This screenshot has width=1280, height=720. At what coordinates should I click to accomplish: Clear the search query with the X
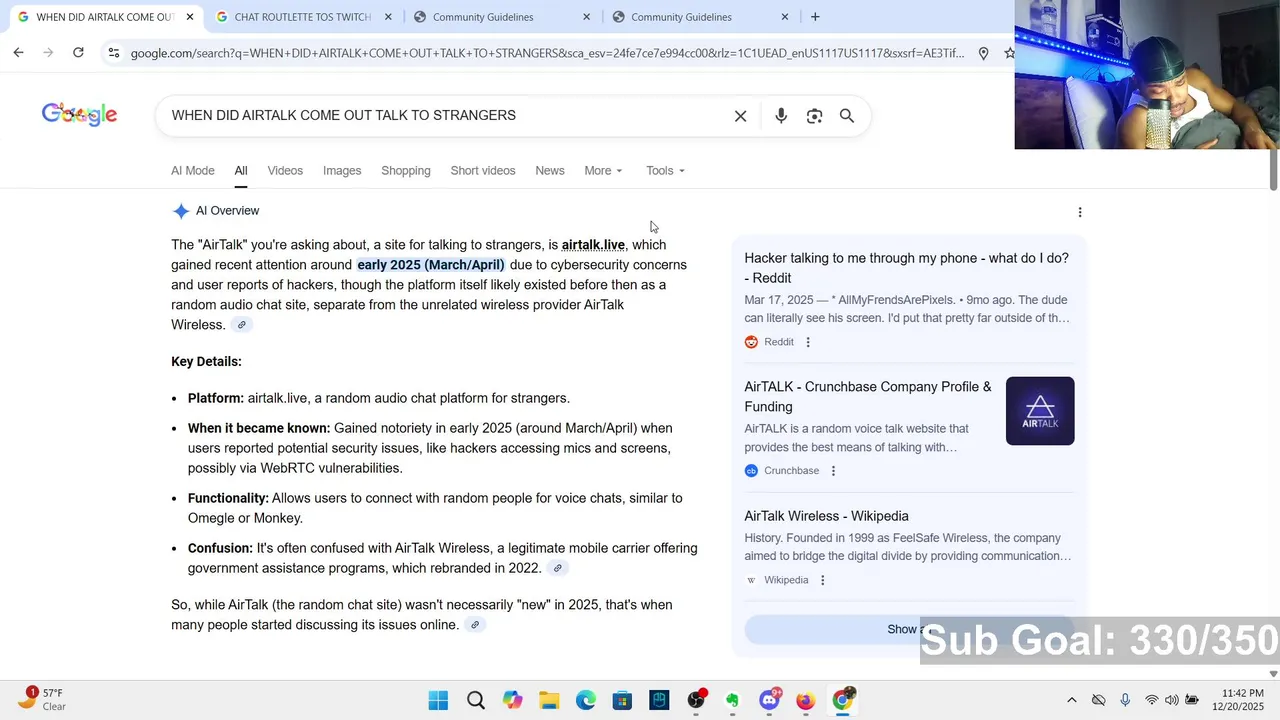click(x=741, y=116)
